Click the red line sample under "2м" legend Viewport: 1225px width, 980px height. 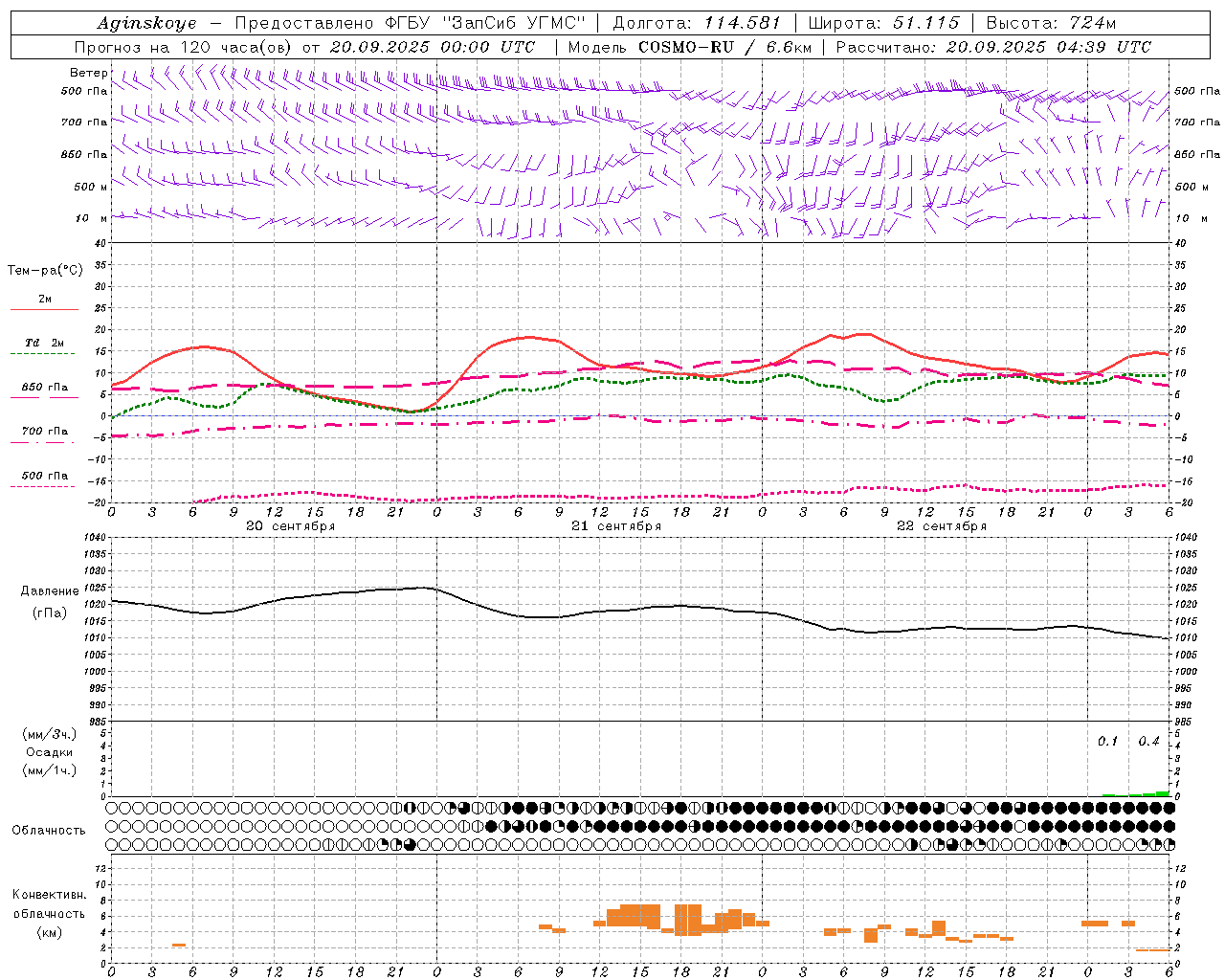pos(44,309)
